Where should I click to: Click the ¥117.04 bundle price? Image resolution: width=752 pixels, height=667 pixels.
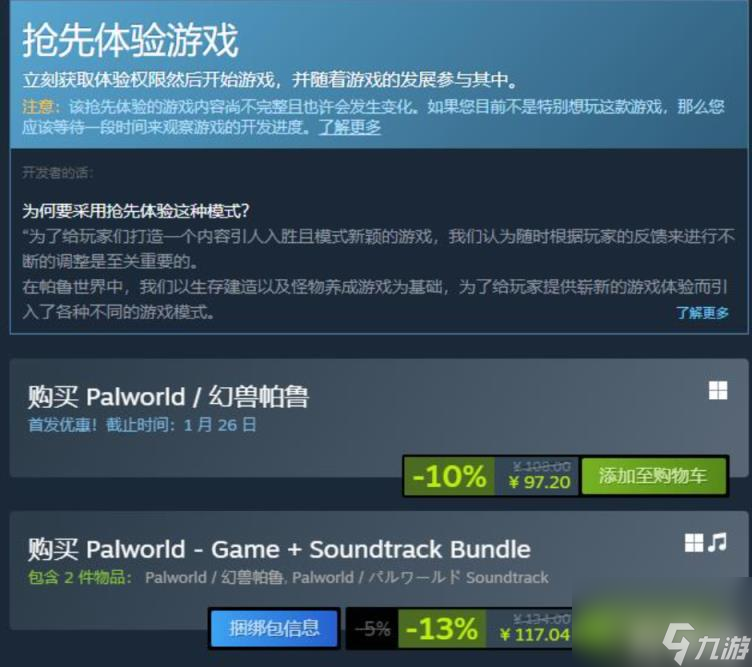(x=535, y=634)
